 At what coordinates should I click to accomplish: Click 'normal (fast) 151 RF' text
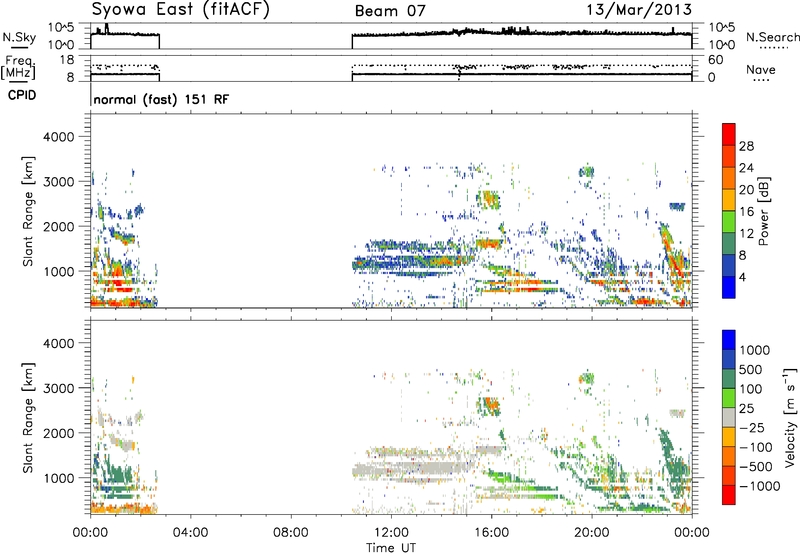(161, 99)
